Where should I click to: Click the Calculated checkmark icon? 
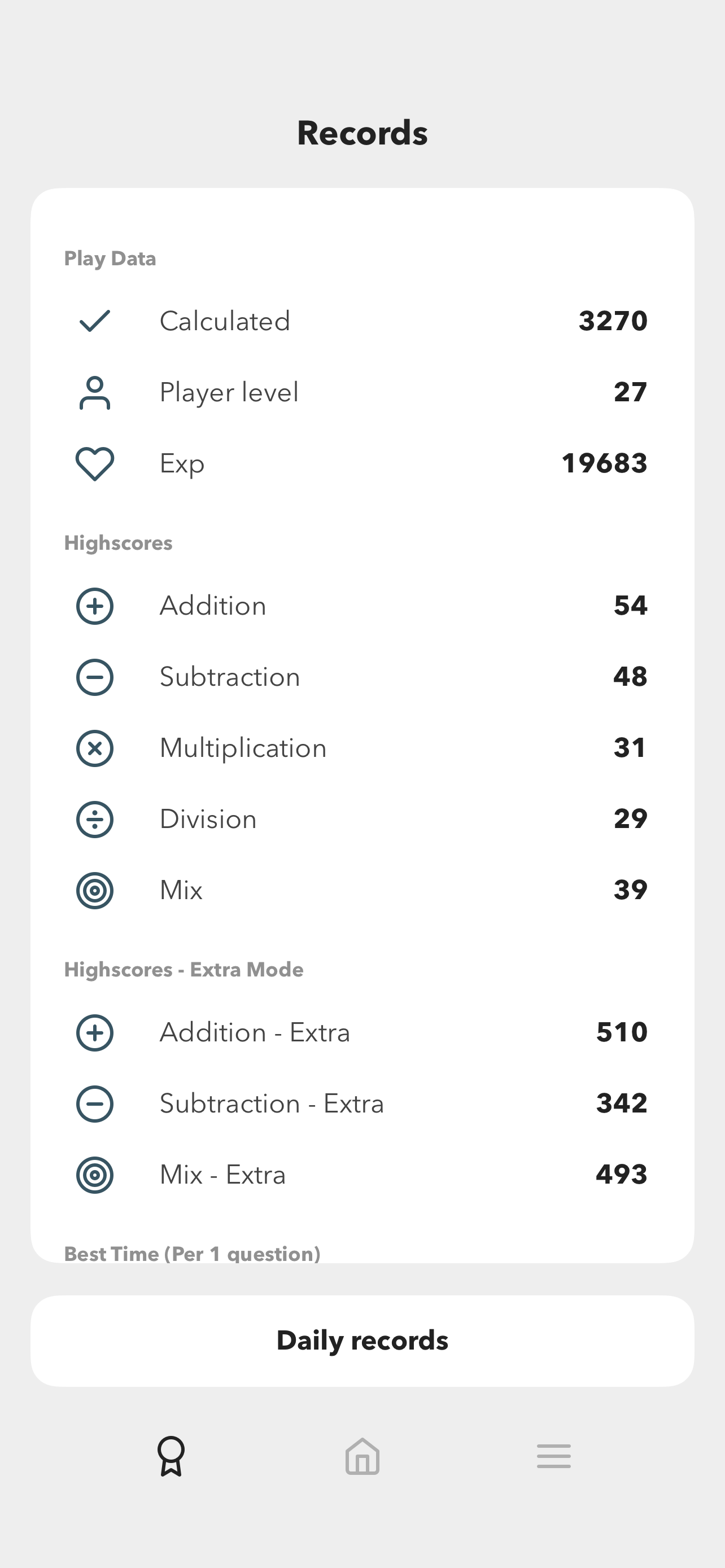[95, 321]
